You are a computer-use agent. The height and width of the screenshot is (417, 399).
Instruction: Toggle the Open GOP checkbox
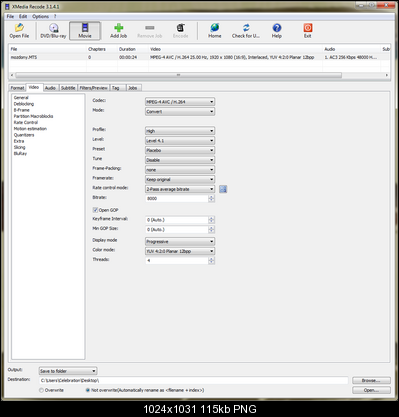click(95, 210)
